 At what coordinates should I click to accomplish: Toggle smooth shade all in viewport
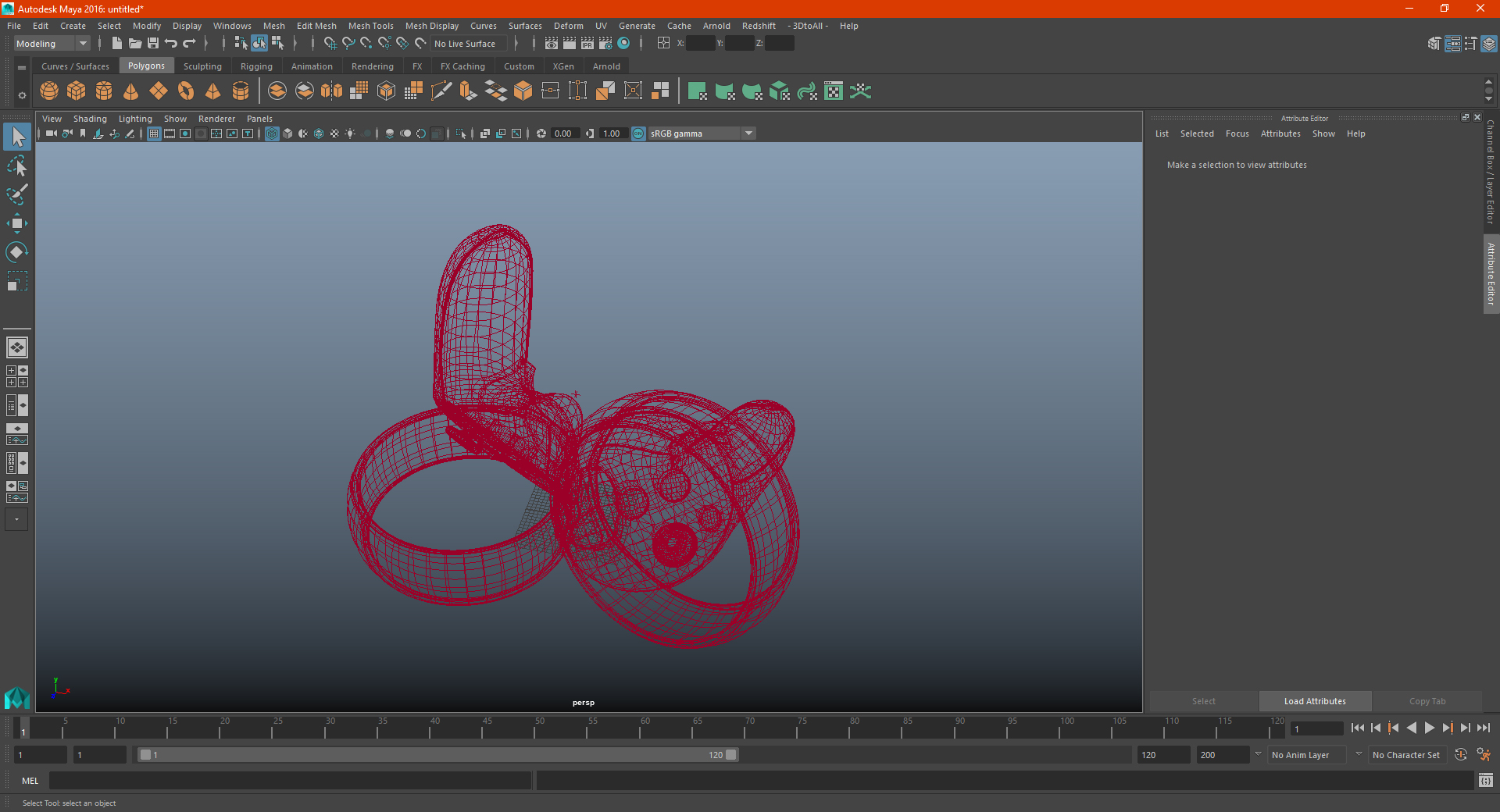pos(287,134)
